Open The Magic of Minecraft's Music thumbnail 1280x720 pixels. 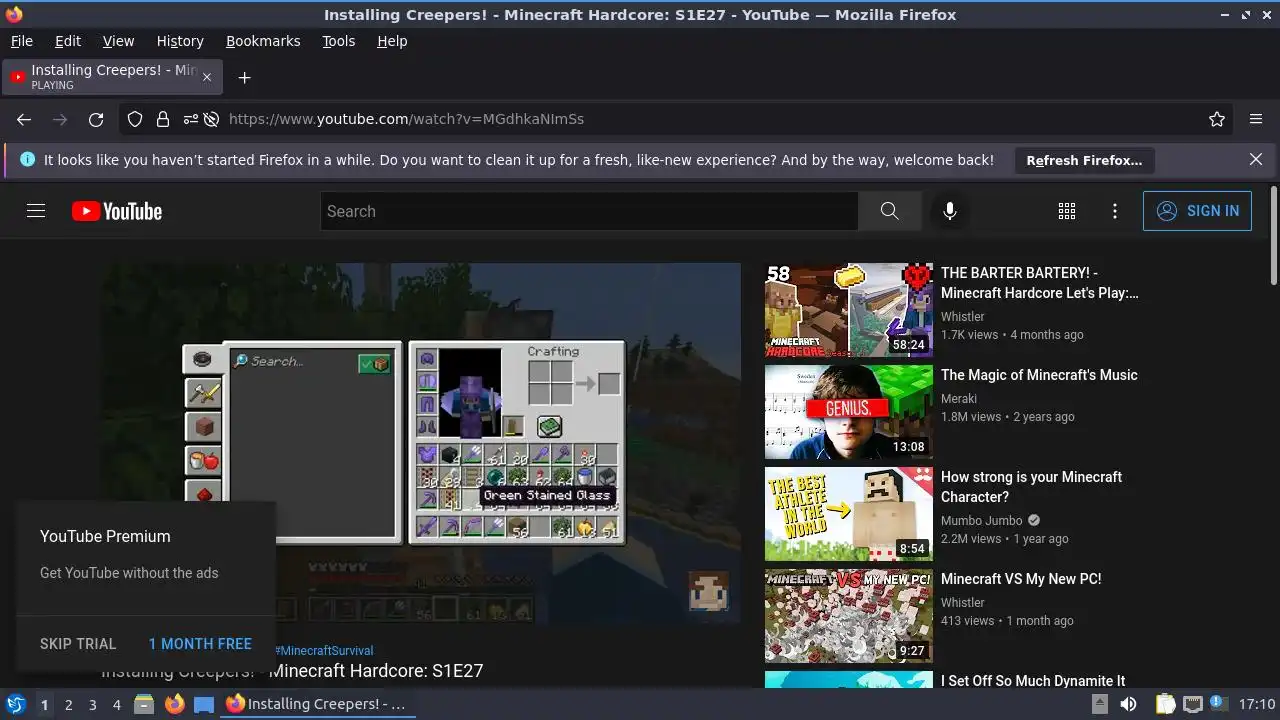click(x=849, y=412)
